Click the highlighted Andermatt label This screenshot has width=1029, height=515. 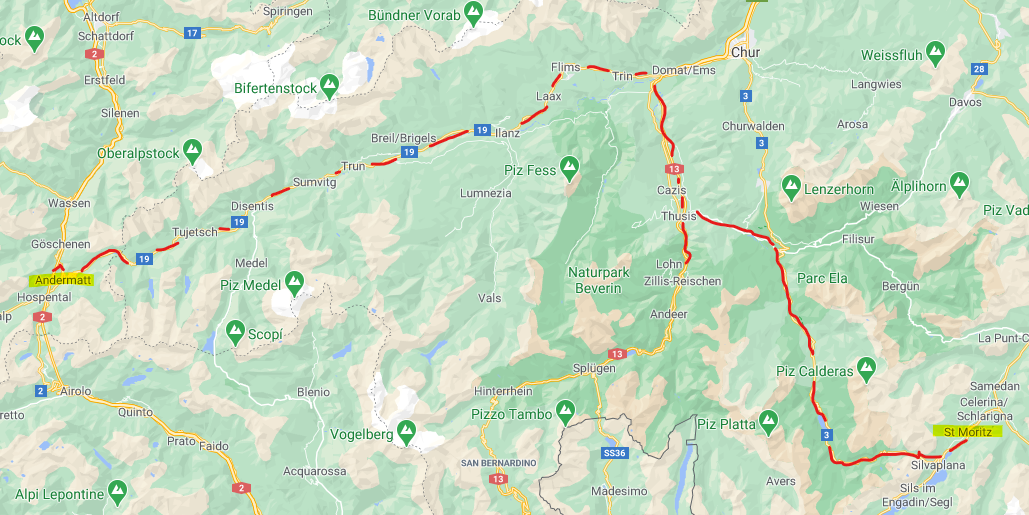62,280
